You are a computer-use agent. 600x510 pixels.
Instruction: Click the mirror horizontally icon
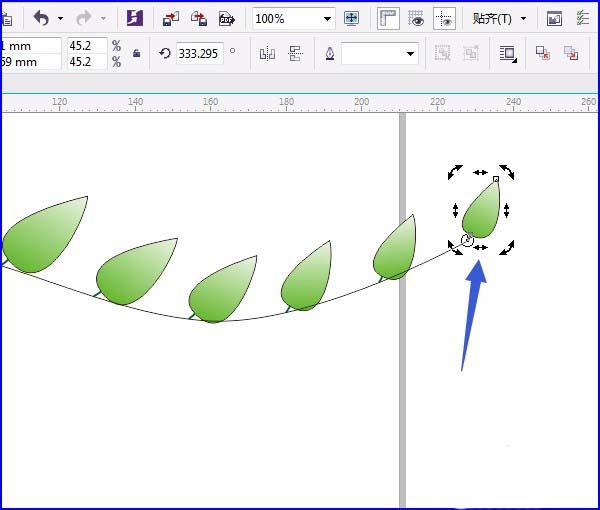point(267,54)
